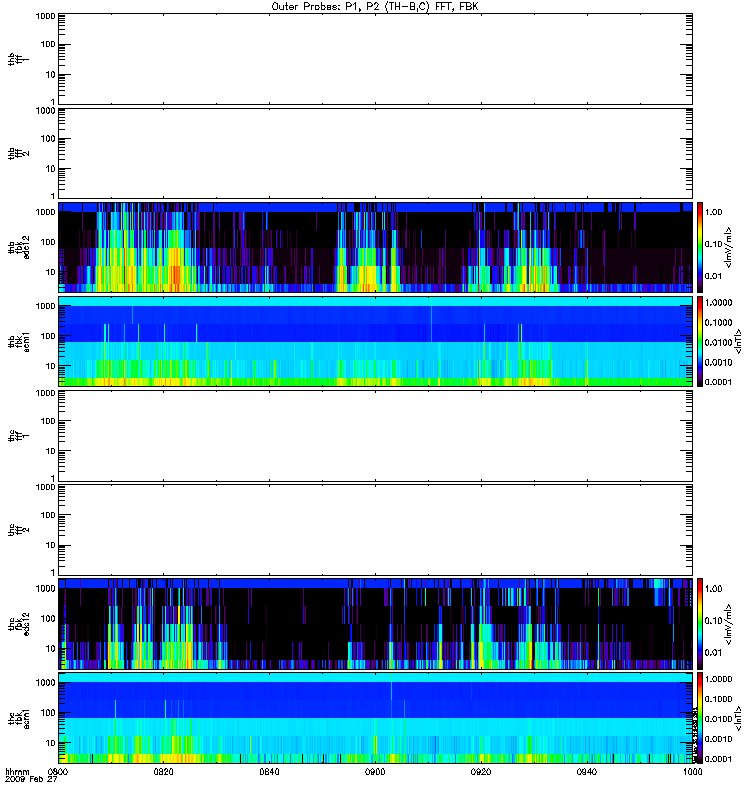Image resolution: width=750 pixels, height=800 pixels.
Task: Click the '1.00' label on thb edc12 colorbar
Action: [713, 212]
